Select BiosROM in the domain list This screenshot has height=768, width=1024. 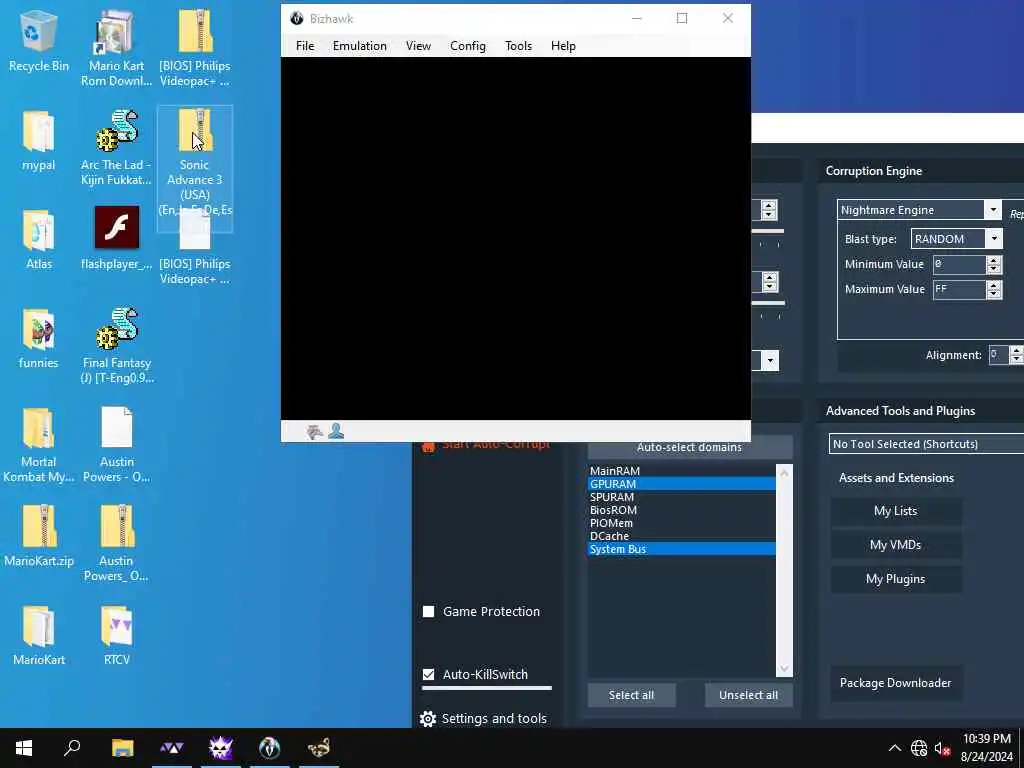coord(682,510)
